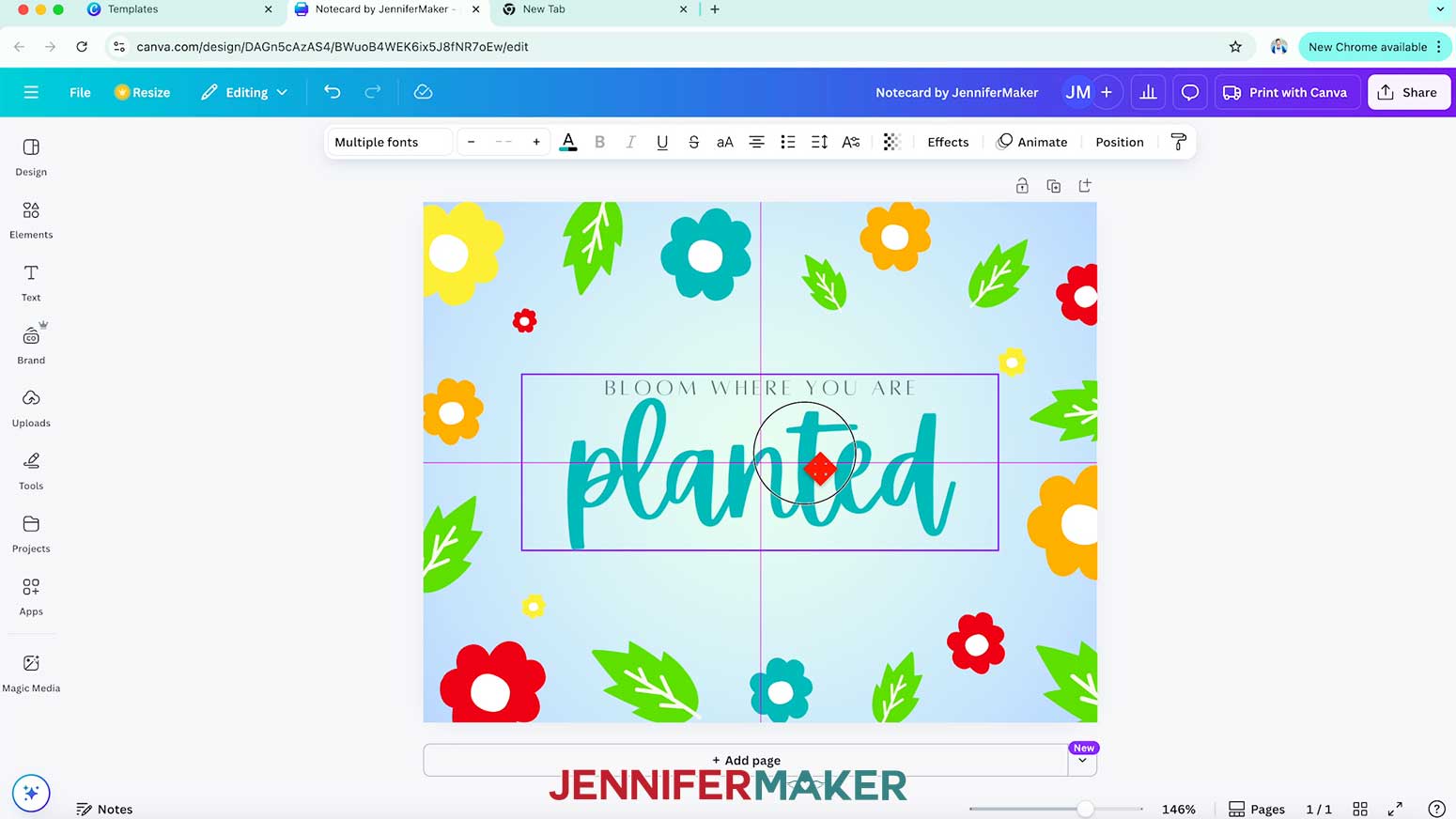Open the transparency control

click(891, 142)
